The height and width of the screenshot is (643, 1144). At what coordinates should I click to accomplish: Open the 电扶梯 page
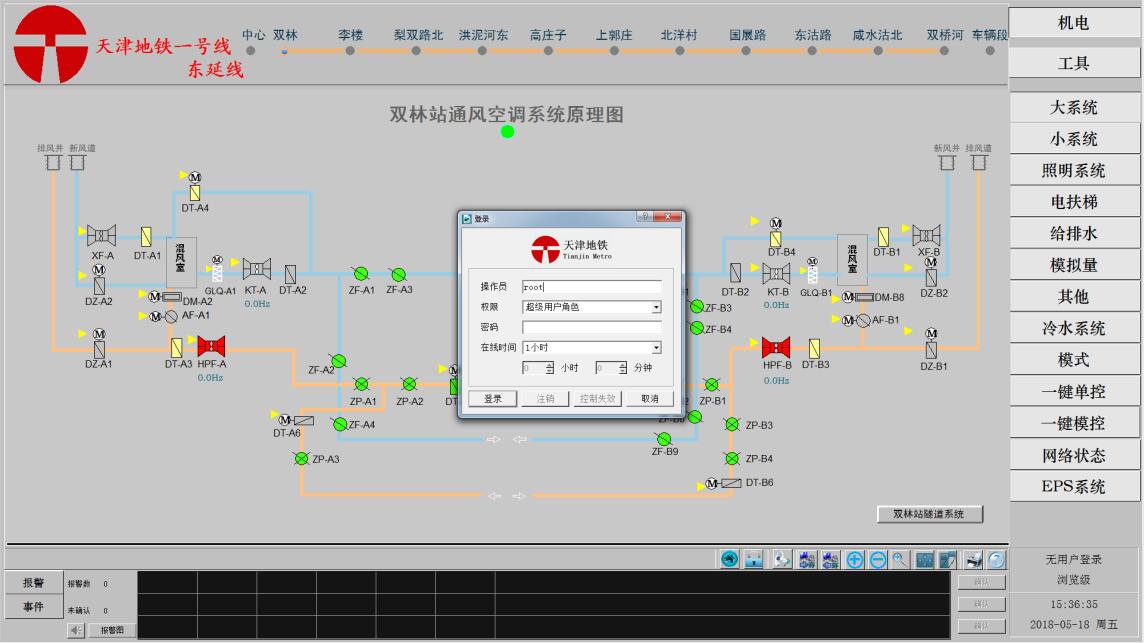coord(1074,201)
